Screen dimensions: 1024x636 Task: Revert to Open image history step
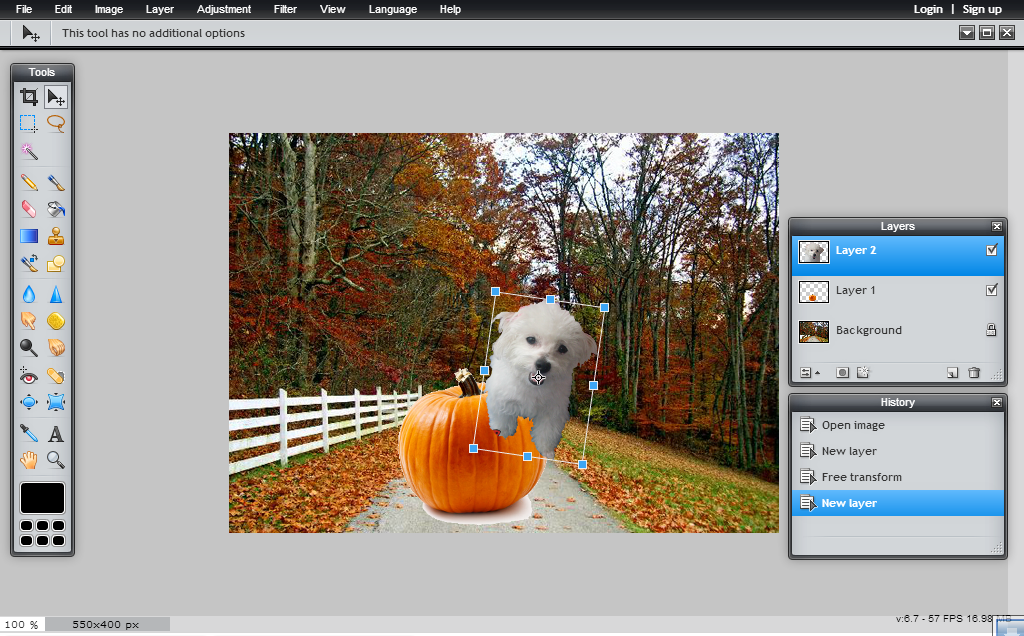(898, 425)
